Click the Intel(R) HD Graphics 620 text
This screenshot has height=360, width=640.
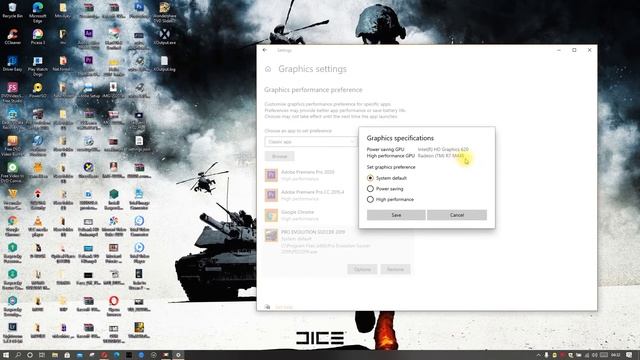pos(443,149)
